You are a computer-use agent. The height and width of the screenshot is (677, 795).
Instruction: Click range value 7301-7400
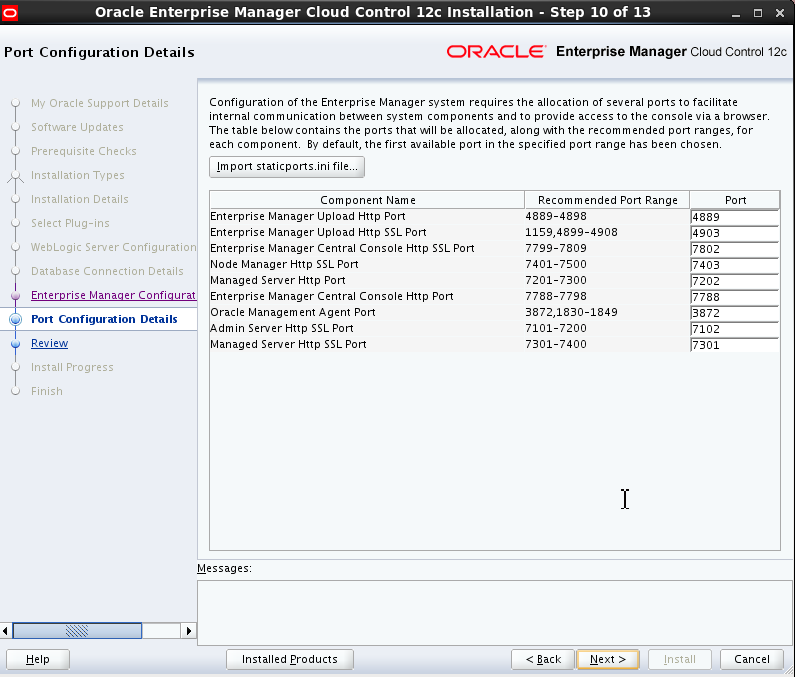click(556, 344)
